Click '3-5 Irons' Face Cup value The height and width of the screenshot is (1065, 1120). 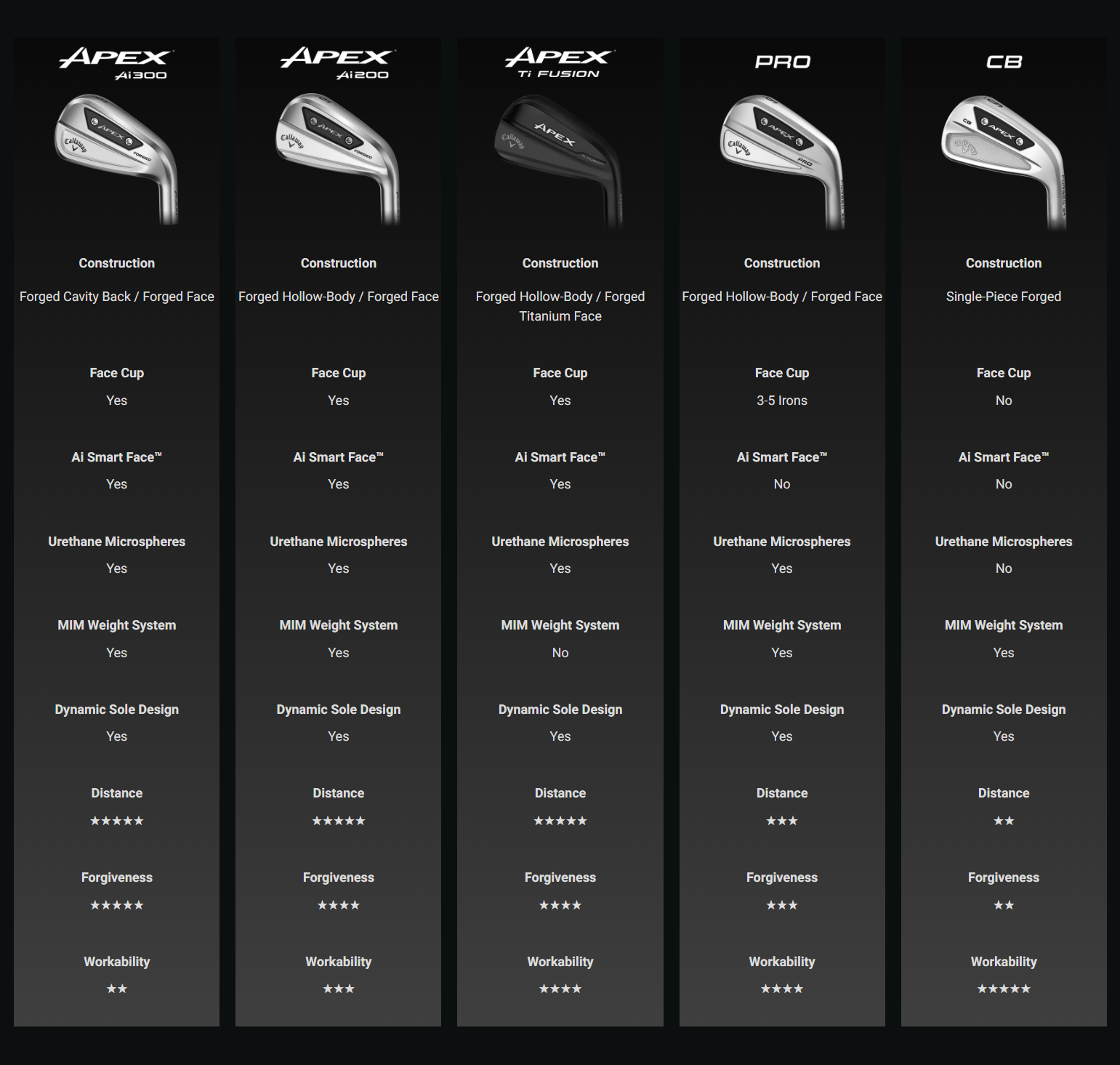pos(782,401)
